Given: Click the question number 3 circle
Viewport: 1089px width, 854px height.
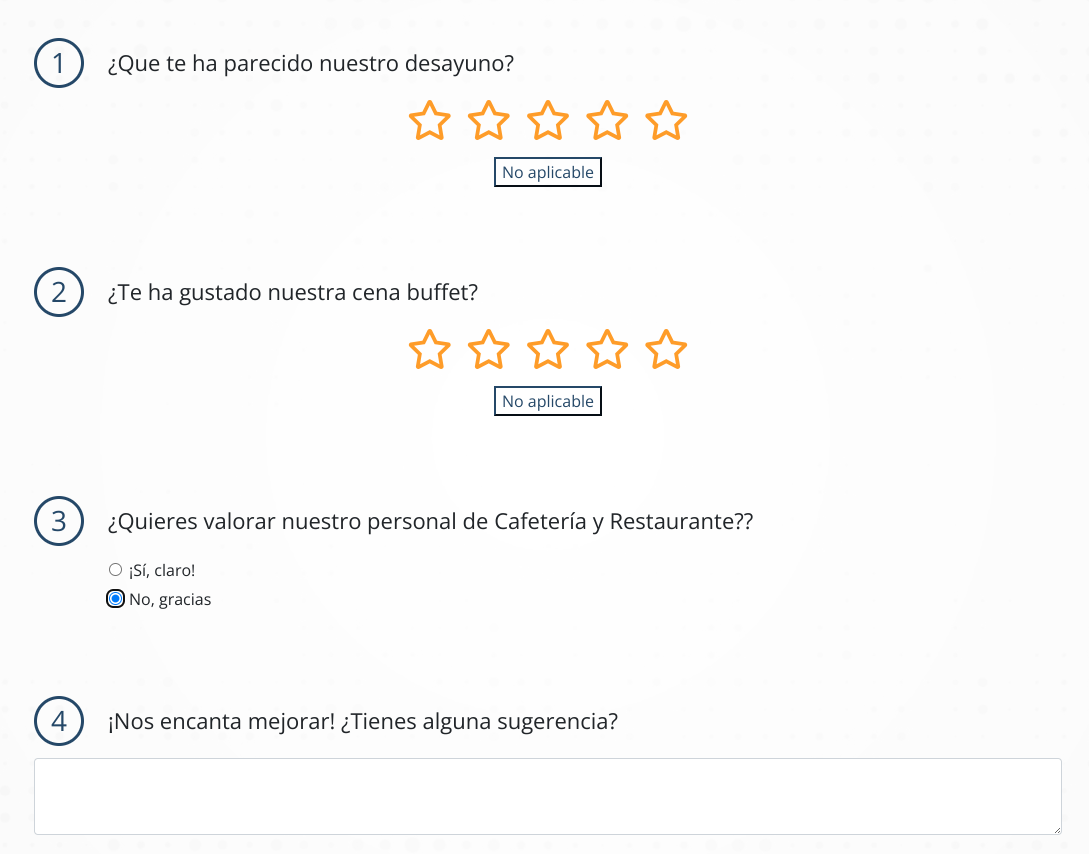Looking at the screenshot, I should coord(59,521).
